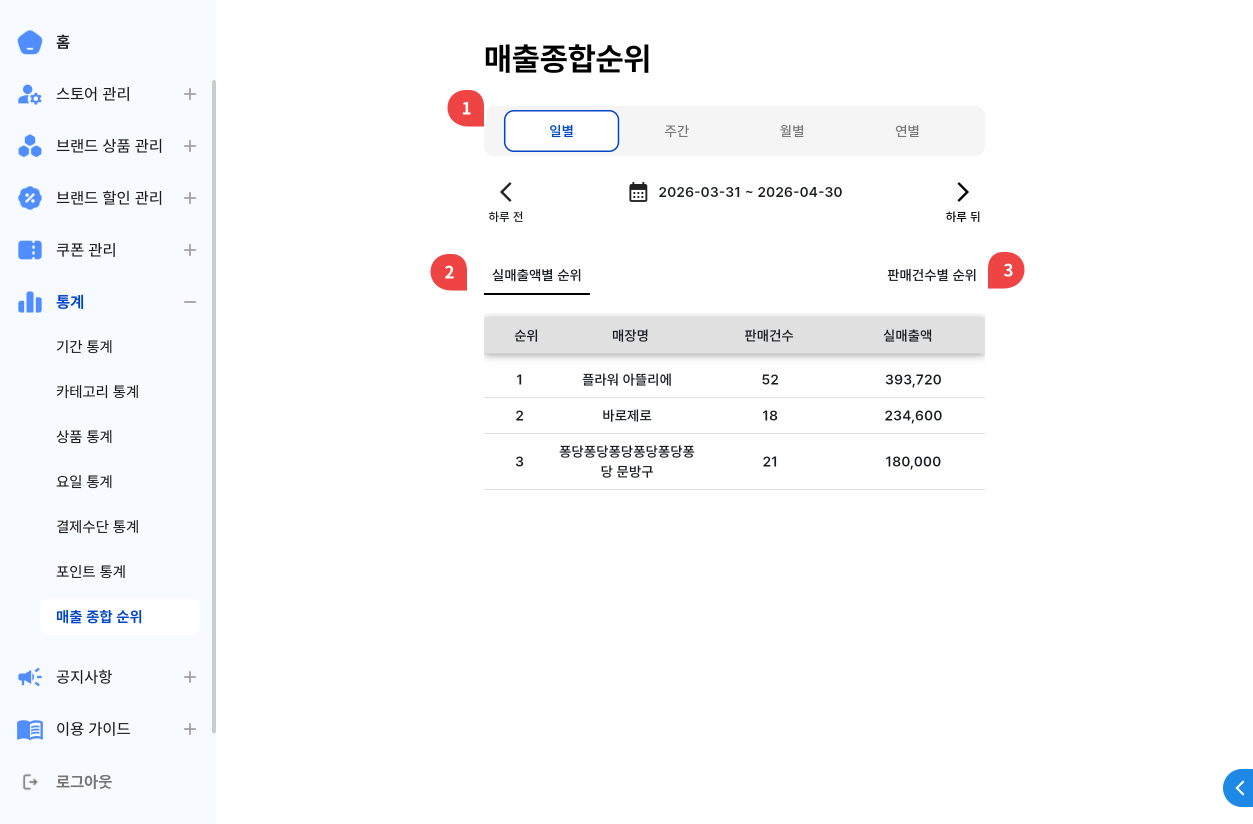Viewport: 1253px width, 824px height.
Task: Click the blue collapse arrow at bottom right
Action: 1239,788
